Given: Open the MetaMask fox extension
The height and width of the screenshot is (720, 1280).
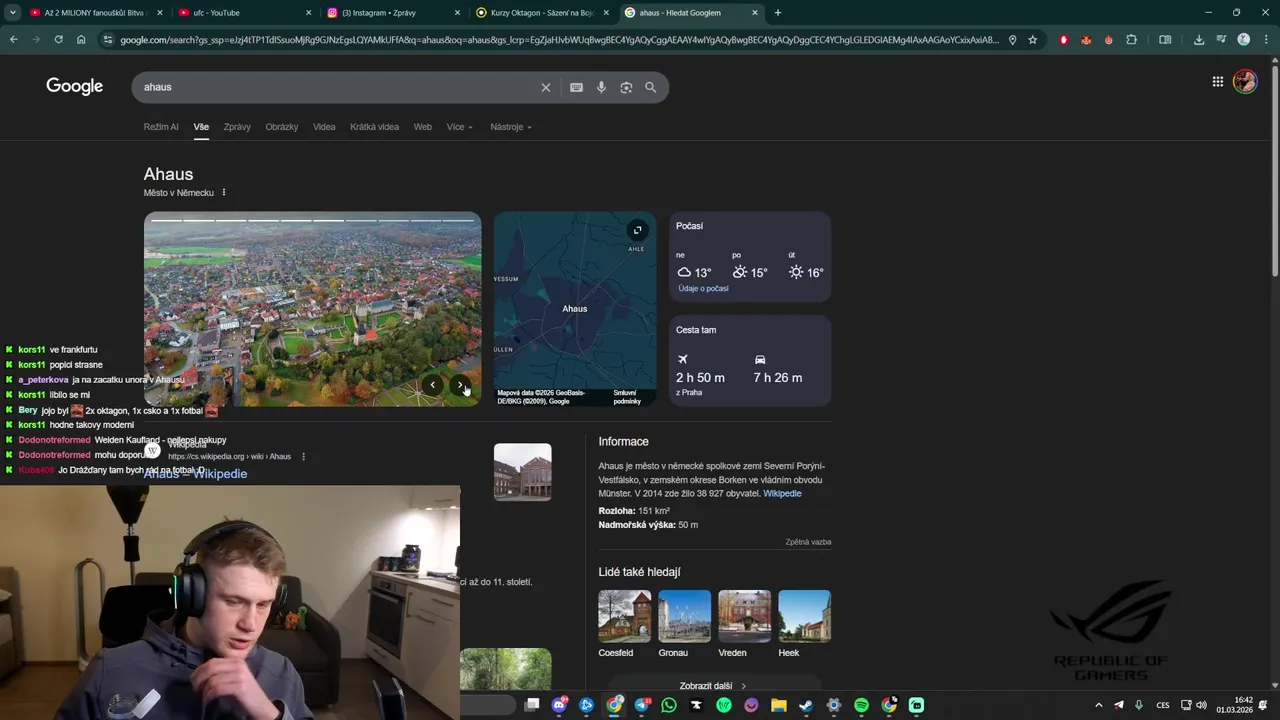Looking at the screenshot, I should [x=1086, y=40].
